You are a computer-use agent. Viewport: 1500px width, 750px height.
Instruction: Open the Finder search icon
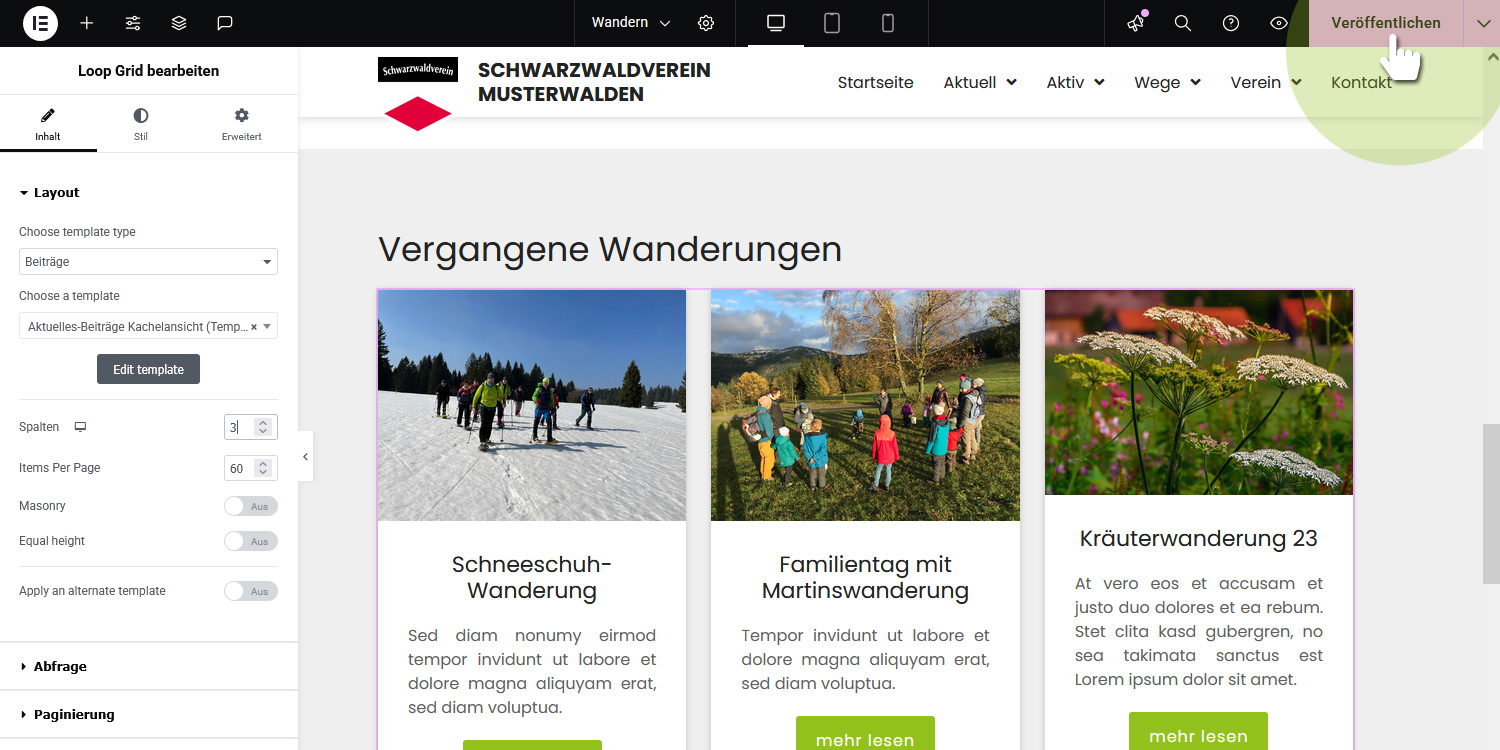(x=1183, y=23)
